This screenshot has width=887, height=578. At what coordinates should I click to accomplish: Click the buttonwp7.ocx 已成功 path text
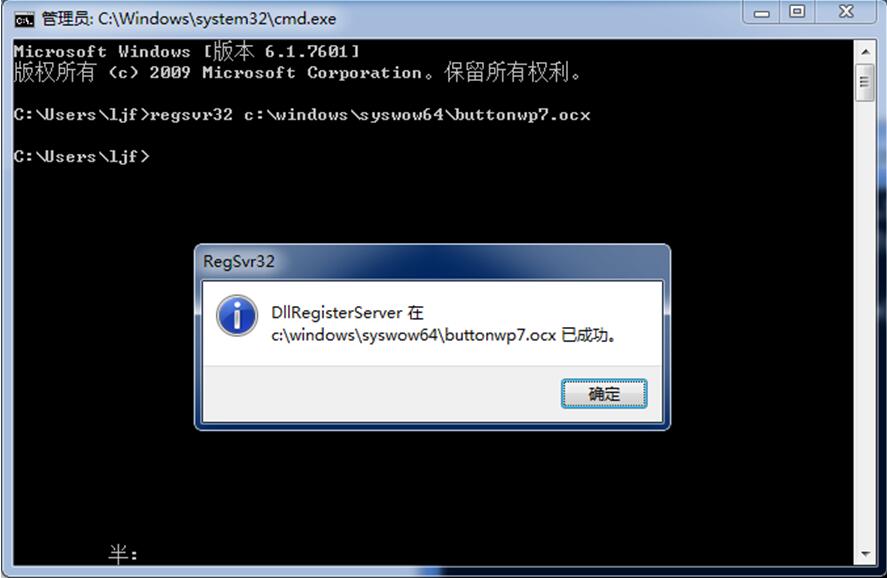coord(444,335)
